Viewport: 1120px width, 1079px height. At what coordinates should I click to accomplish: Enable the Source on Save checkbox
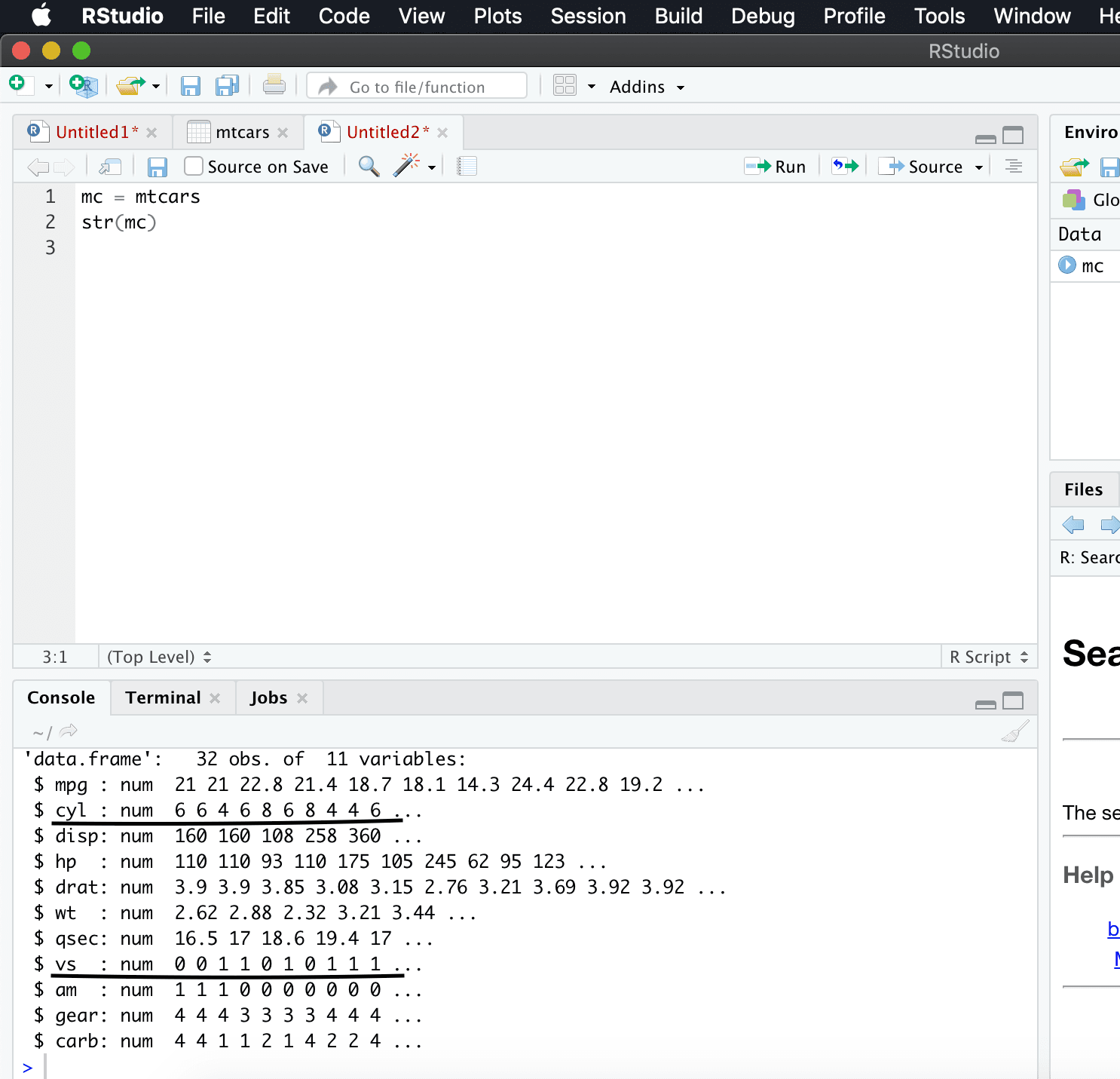pos(194,166)
